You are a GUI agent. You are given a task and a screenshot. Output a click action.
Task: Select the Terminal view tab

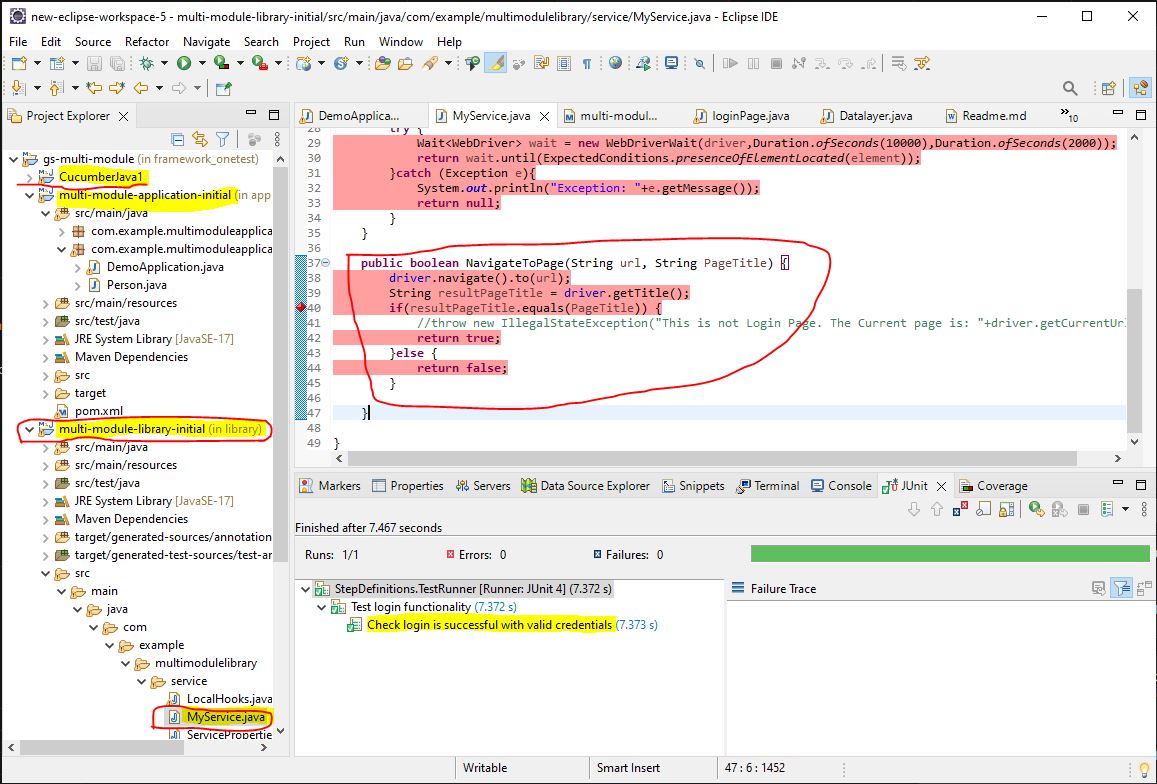point(775,485)
